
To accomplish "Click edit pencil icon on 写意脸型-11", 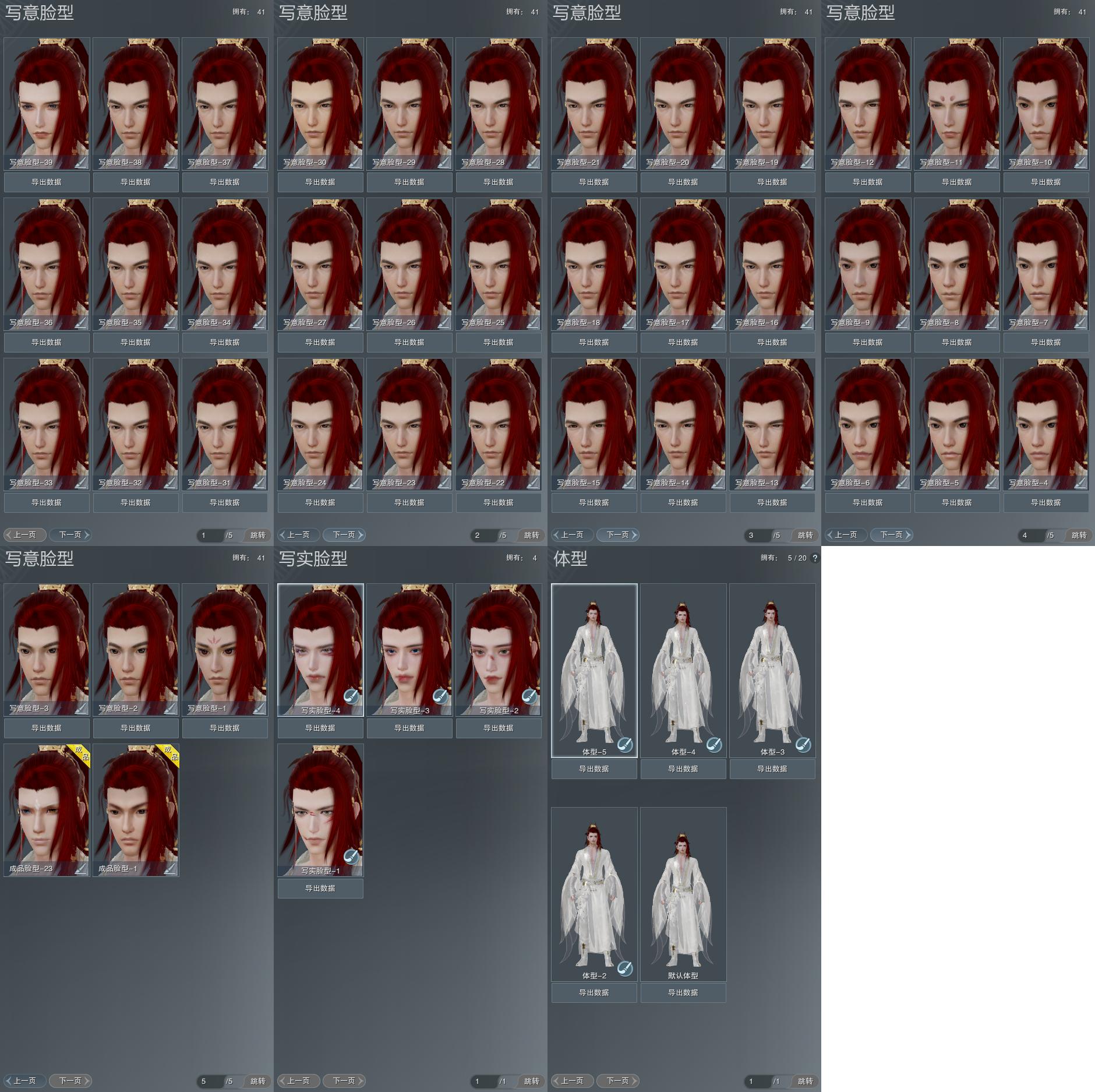I will click(x=991, y=162).
